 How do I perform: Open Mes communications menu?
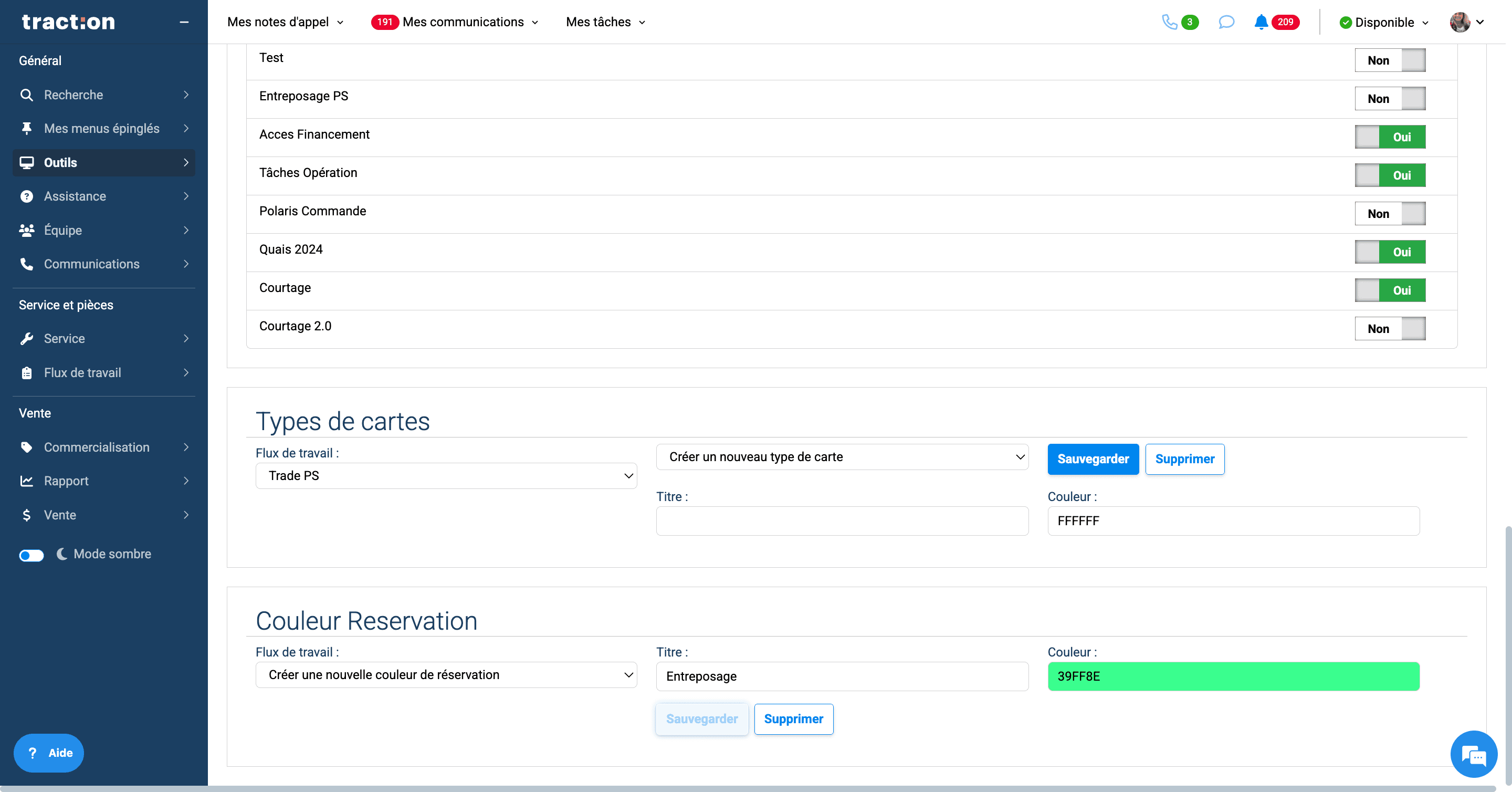(x=455, y=22)
